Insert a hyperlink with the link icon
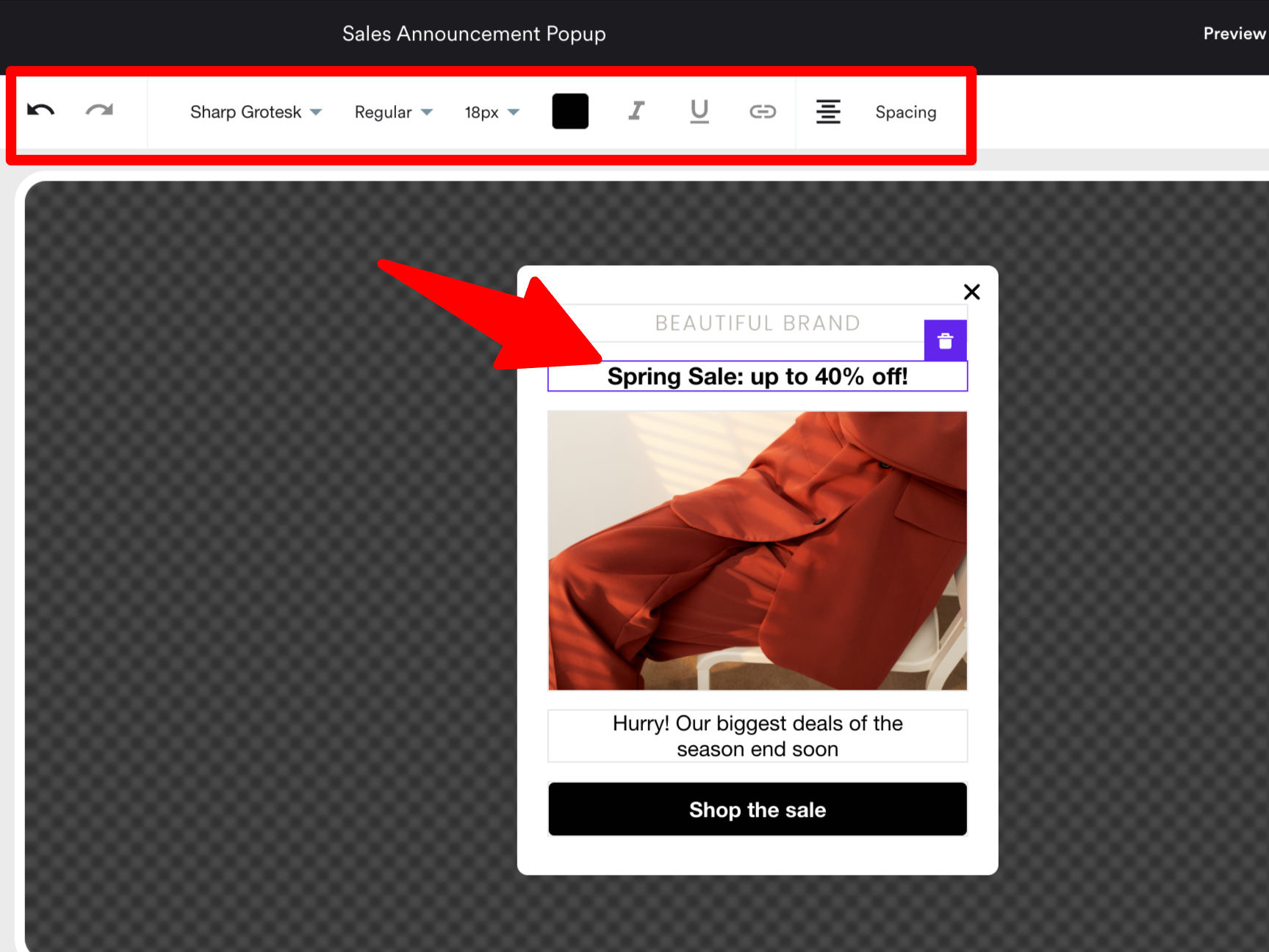1269x952 pixels. click(762, 112)
